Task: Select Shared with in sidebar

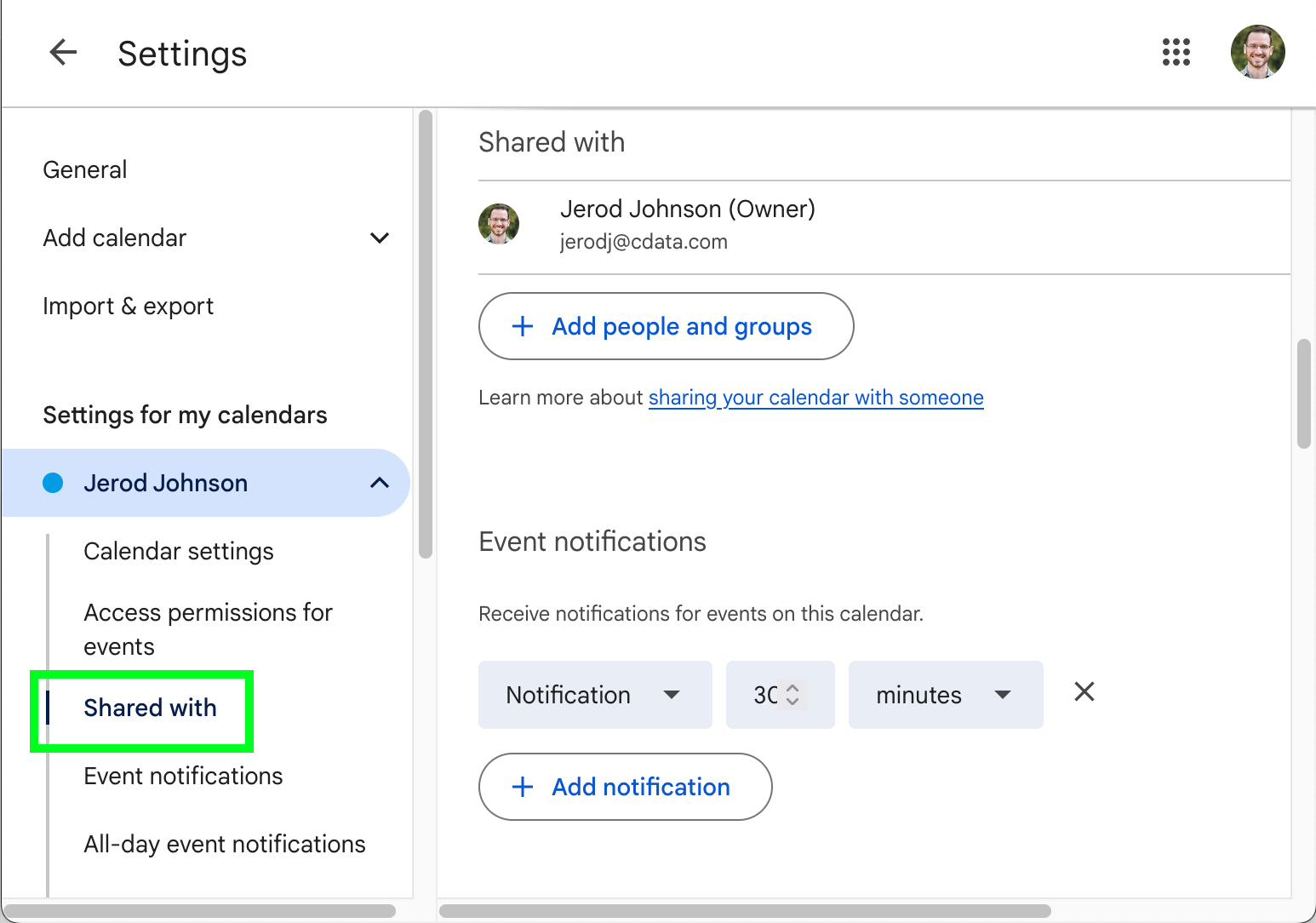Action: pos(150,708)
